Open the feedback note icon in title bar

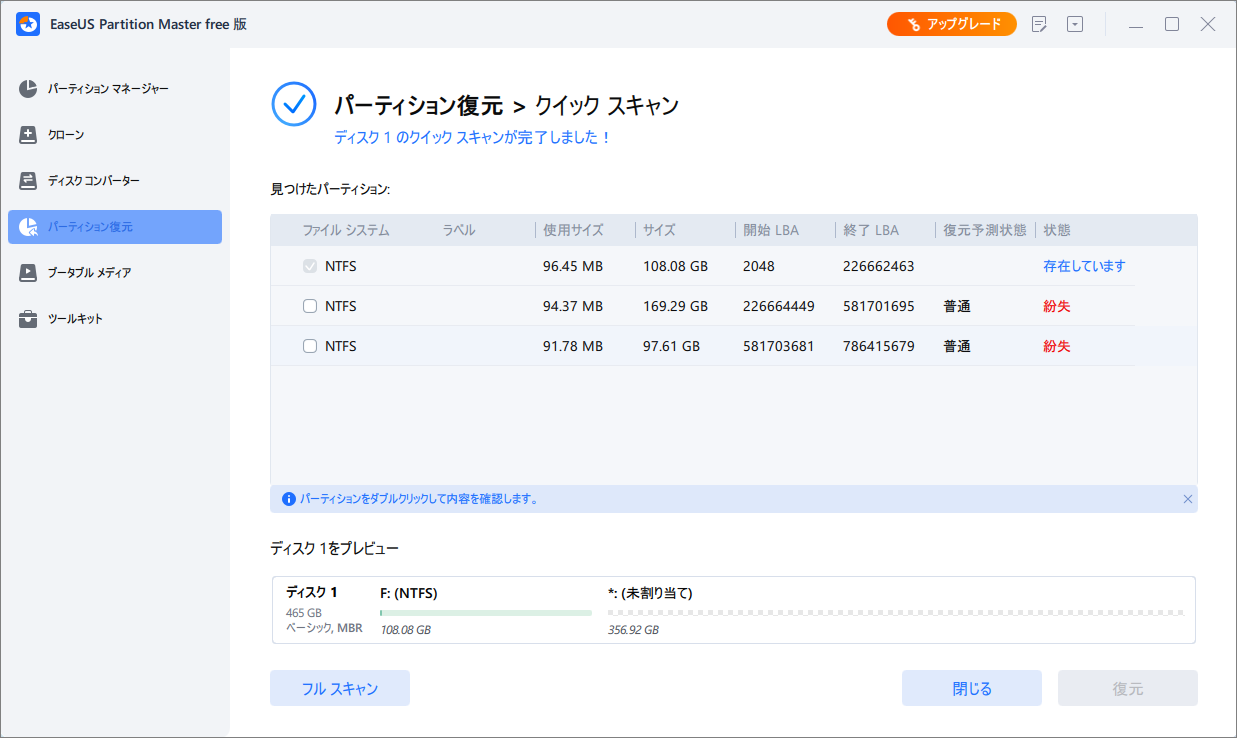click(x=1040, y=24)
